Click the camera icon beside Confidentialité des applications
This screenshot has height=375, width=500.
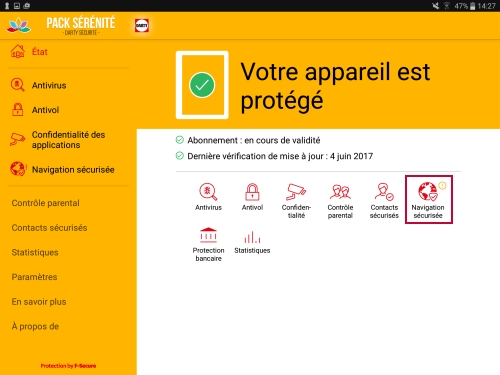tap(18, 139)
